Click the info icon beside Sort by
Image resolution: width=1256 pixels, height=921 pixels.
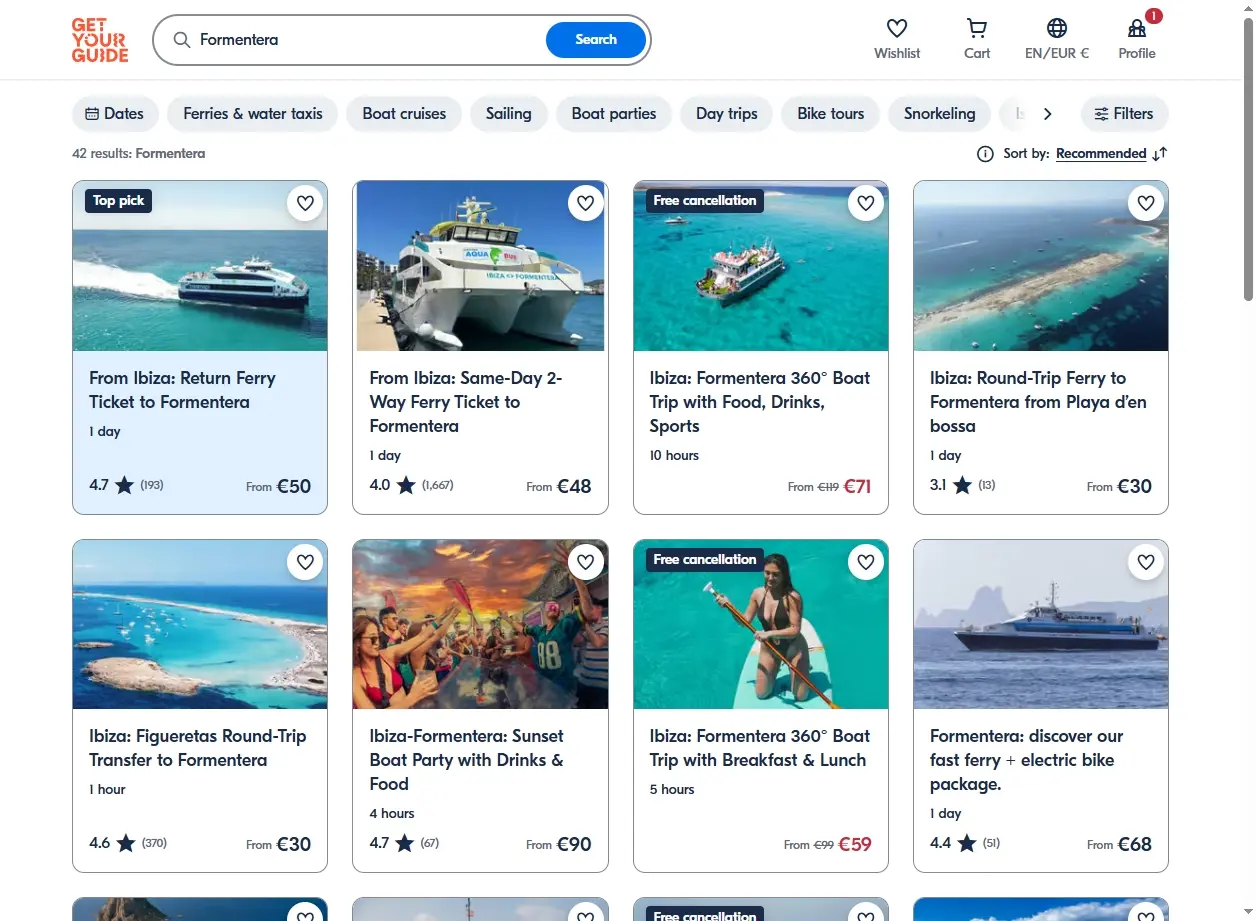pyautogui.click(x=985, y=154)
